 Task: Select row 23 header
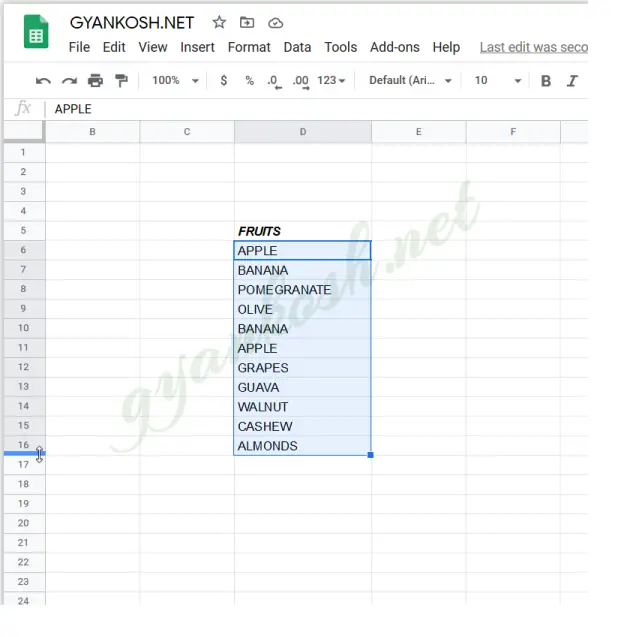pyautogui.click(x=24, y=582)
